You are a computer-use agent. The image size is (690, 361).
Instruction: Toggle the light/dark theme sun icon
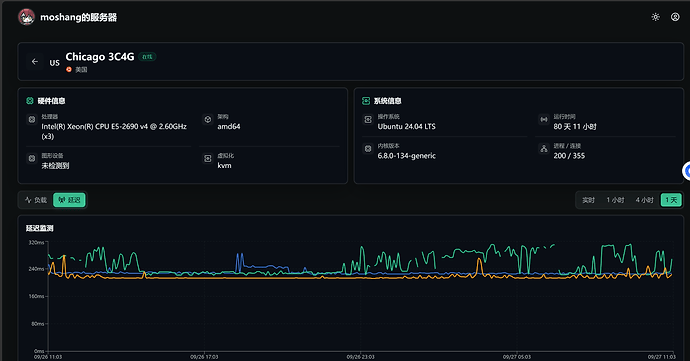[655, 17]
